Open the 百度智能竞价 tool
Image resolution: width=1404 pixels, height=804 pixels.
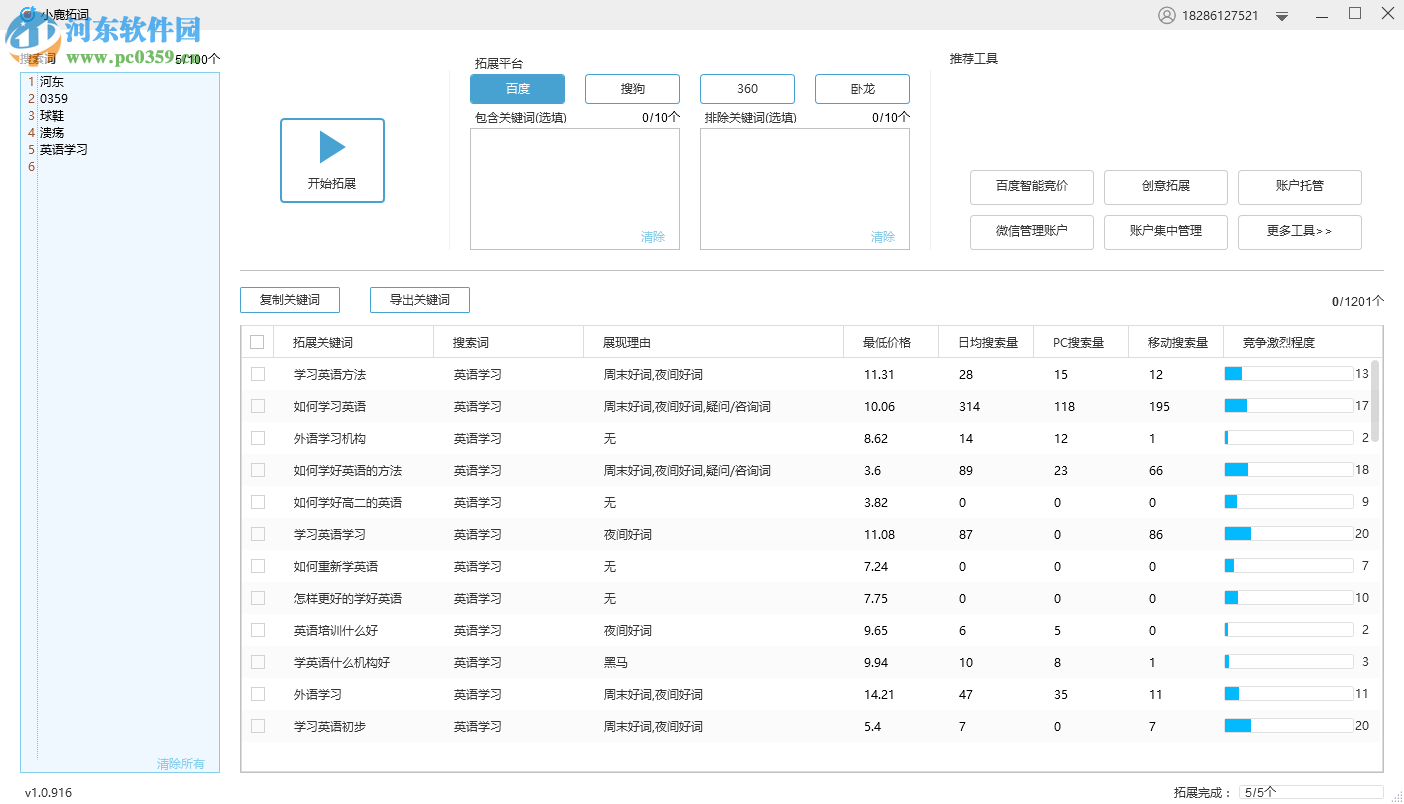pyautogui.click(x=1031, y=187)
